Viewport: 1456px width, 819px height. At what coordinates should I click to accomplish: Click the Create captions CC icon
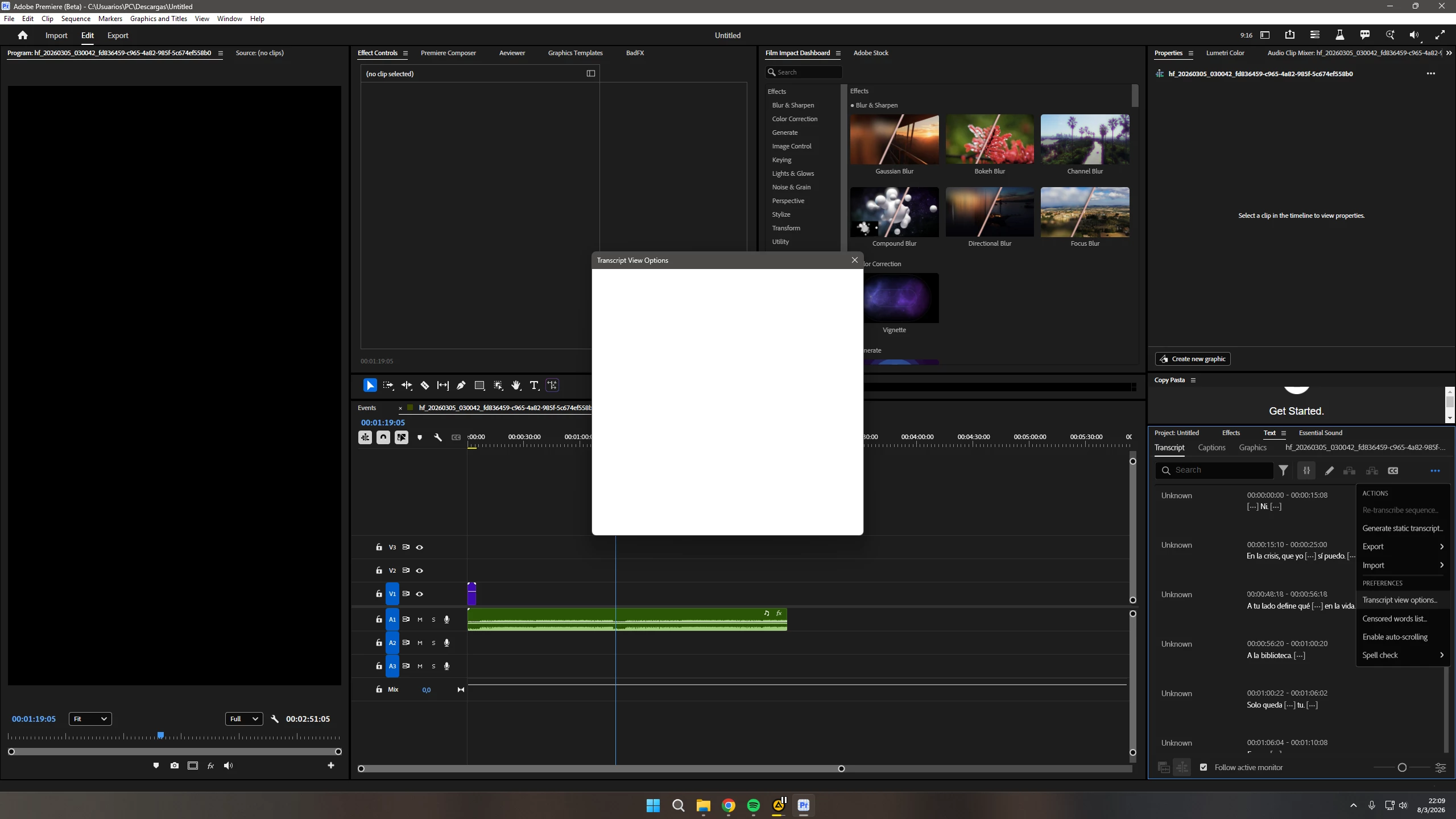click(1393, 470)
